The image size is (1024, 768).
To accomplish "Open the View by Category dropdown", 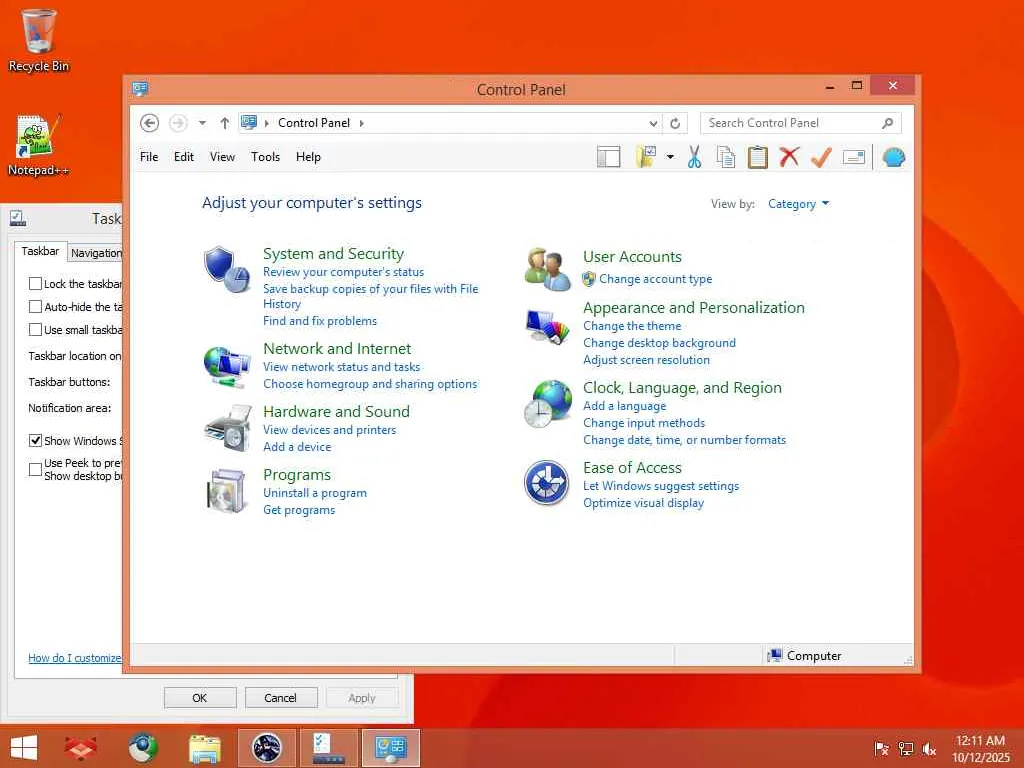I will click(798, 204).
